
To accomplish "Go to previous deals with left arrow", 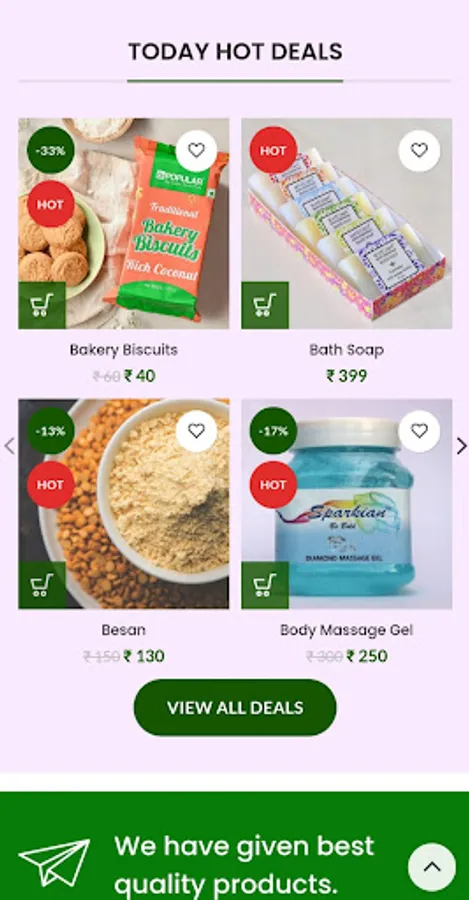I will [9, 446].
